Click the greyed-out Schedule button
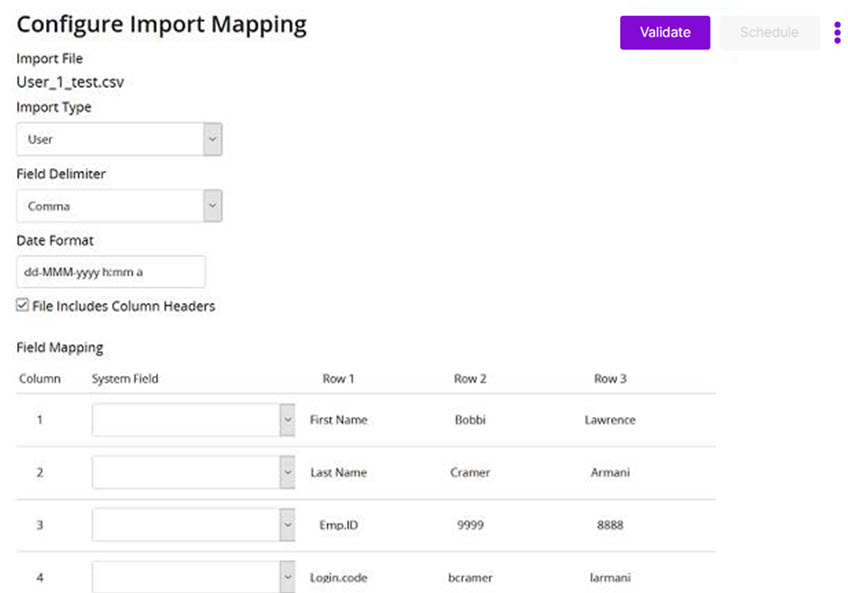 (769, 32)
